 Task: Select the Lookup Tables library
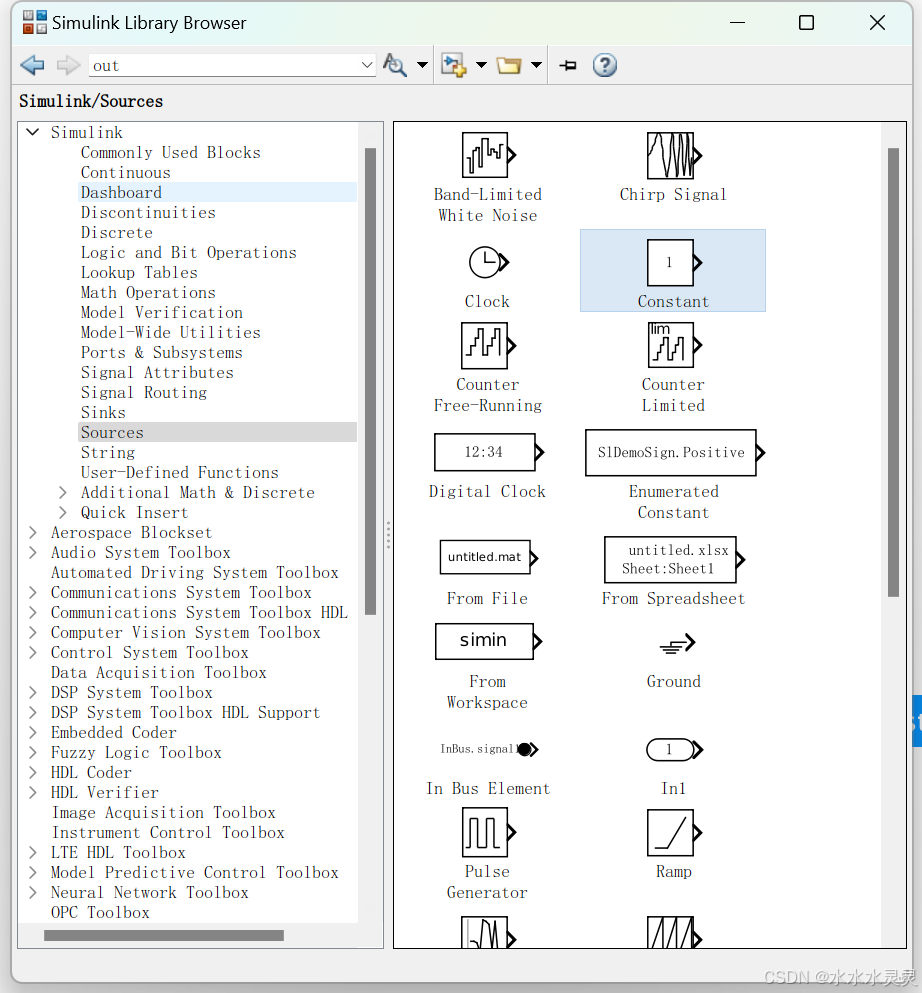click(x=139, y=272)
